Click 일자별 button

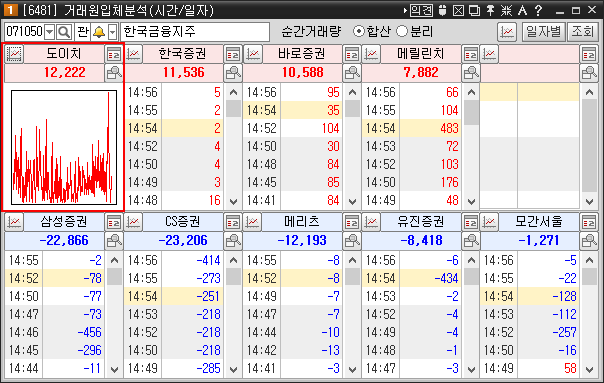click(x=543, y=32)
